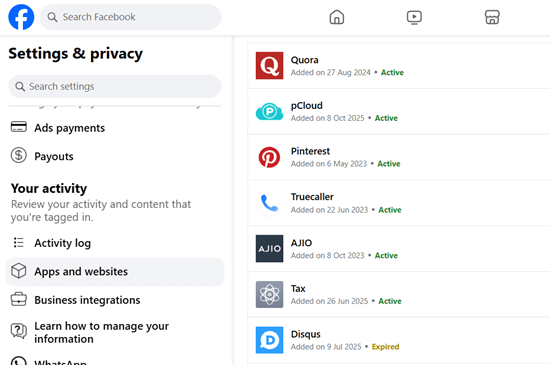Click Disqus's Expired status label

click(385, 347)
